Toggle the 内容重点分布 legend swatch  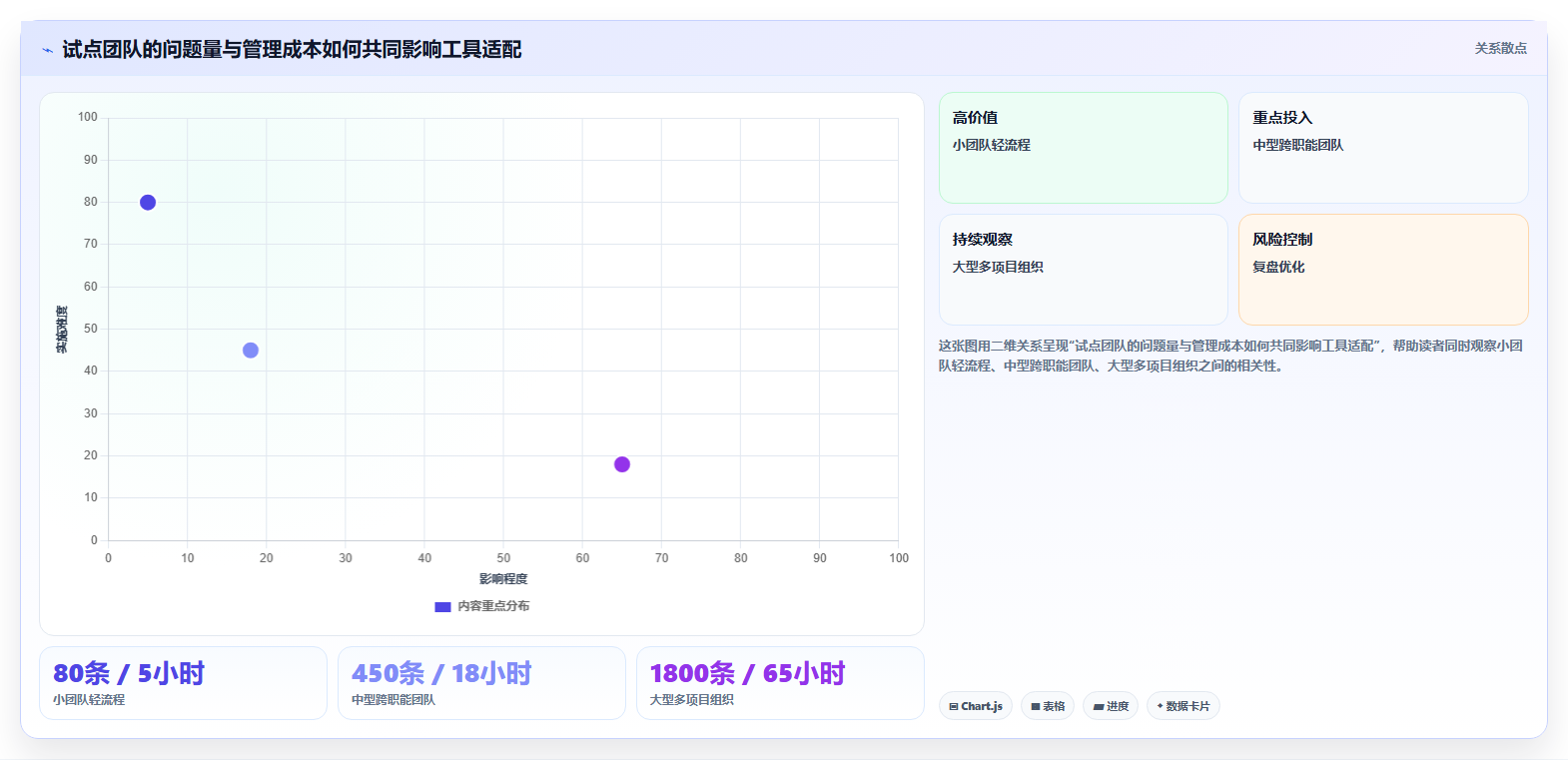pos(442,606)
